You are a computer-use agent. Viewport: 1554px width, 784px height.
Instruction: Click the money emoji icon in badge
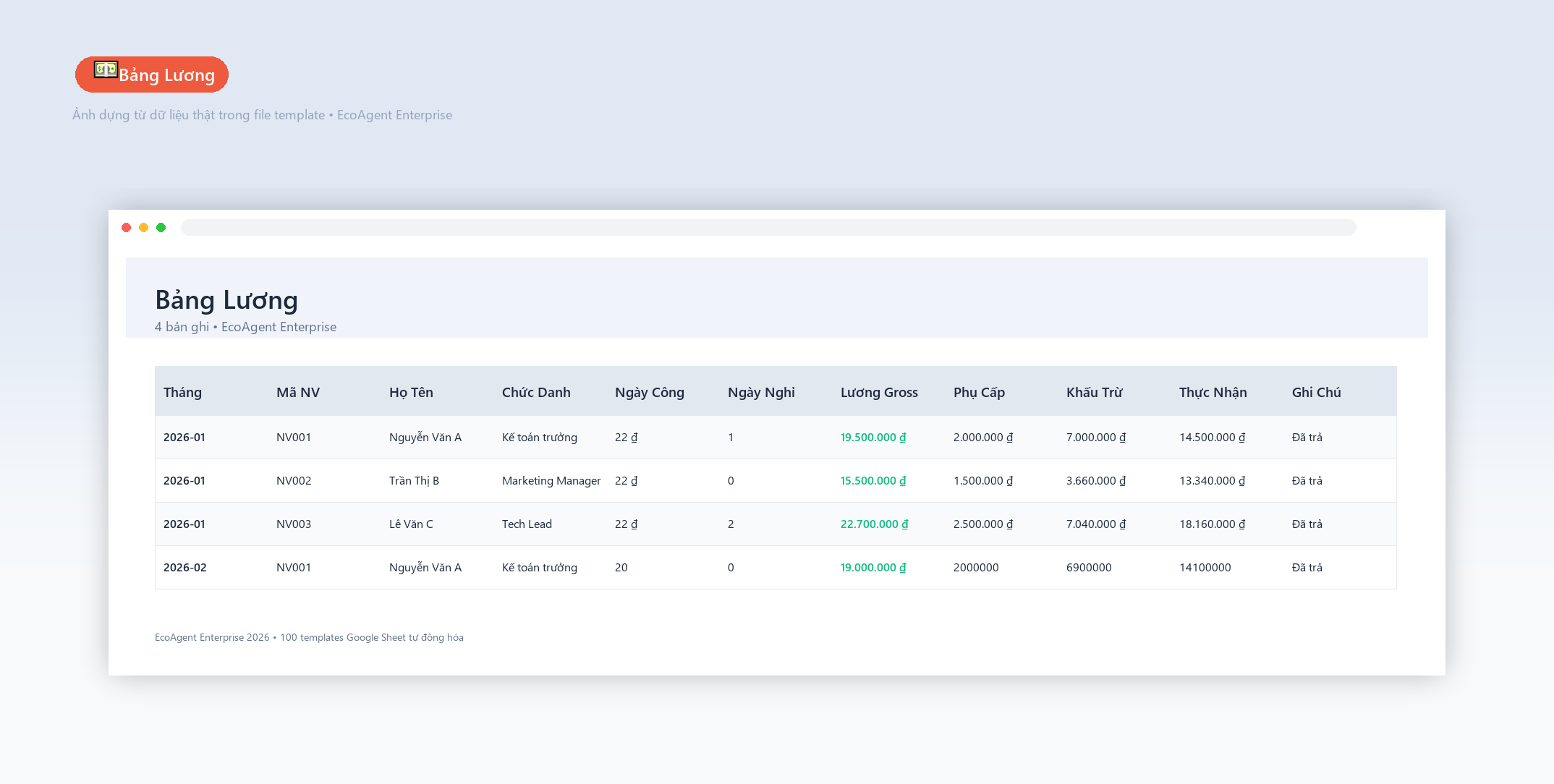[106, 69]
